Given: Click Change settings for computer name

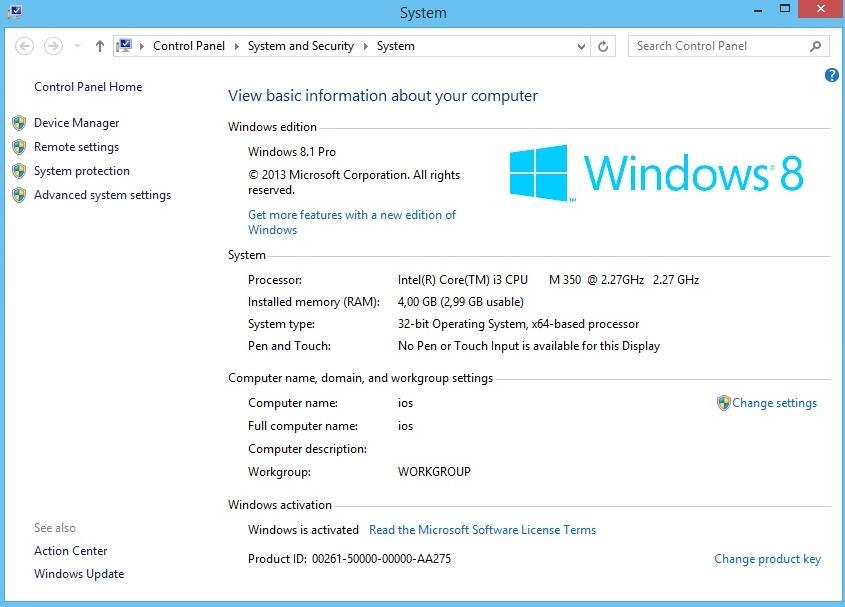Looking at the screenshot, I should pyautogui.click(x=774, y=403).
